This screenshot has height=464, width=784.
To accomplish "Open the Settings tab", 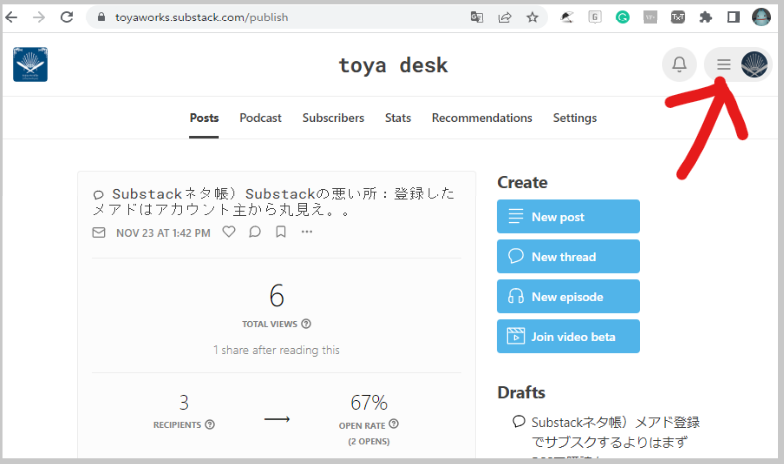I will [575, 118].
